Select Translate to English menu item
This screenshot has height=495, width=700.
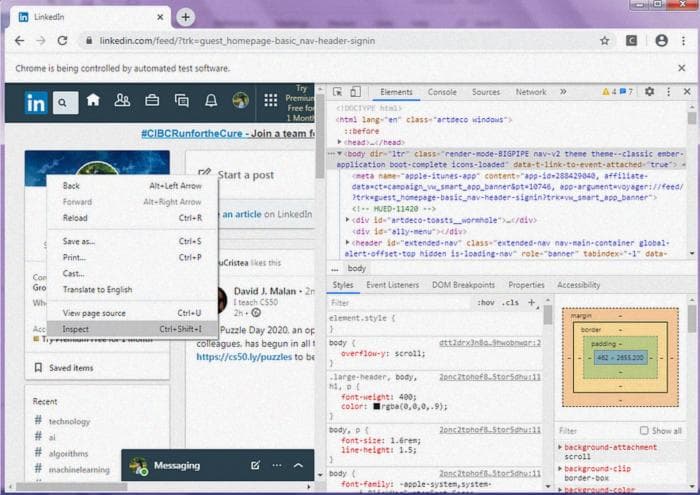click(132, 289)
